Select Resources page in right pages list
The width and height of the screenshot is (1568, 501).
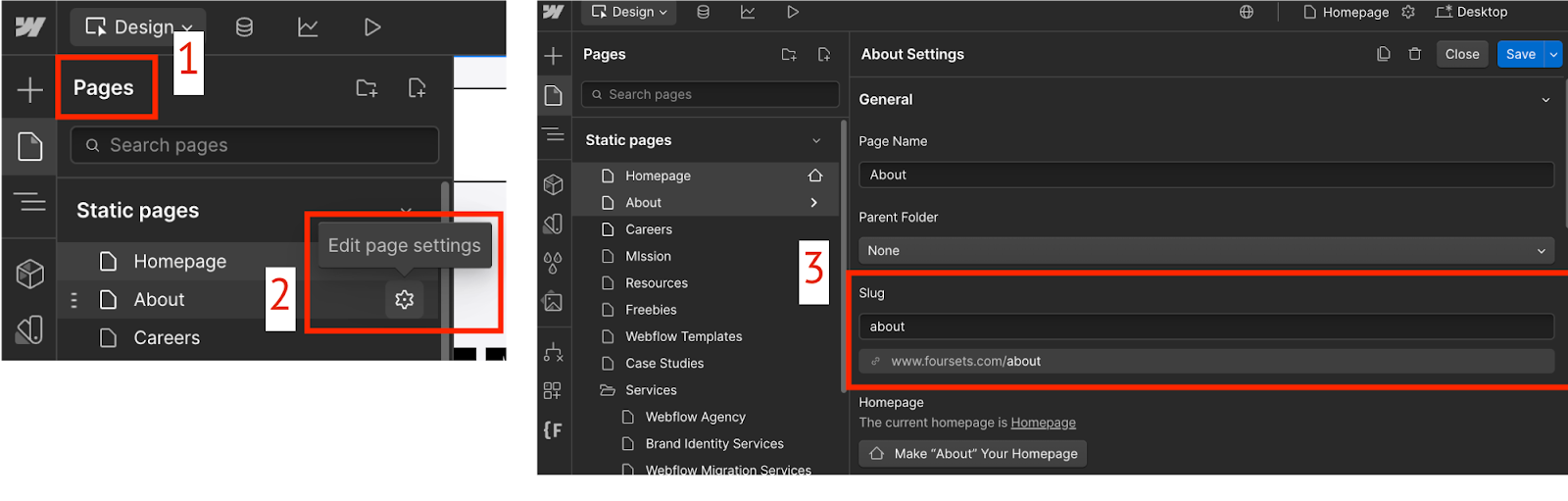pos(657,282)
